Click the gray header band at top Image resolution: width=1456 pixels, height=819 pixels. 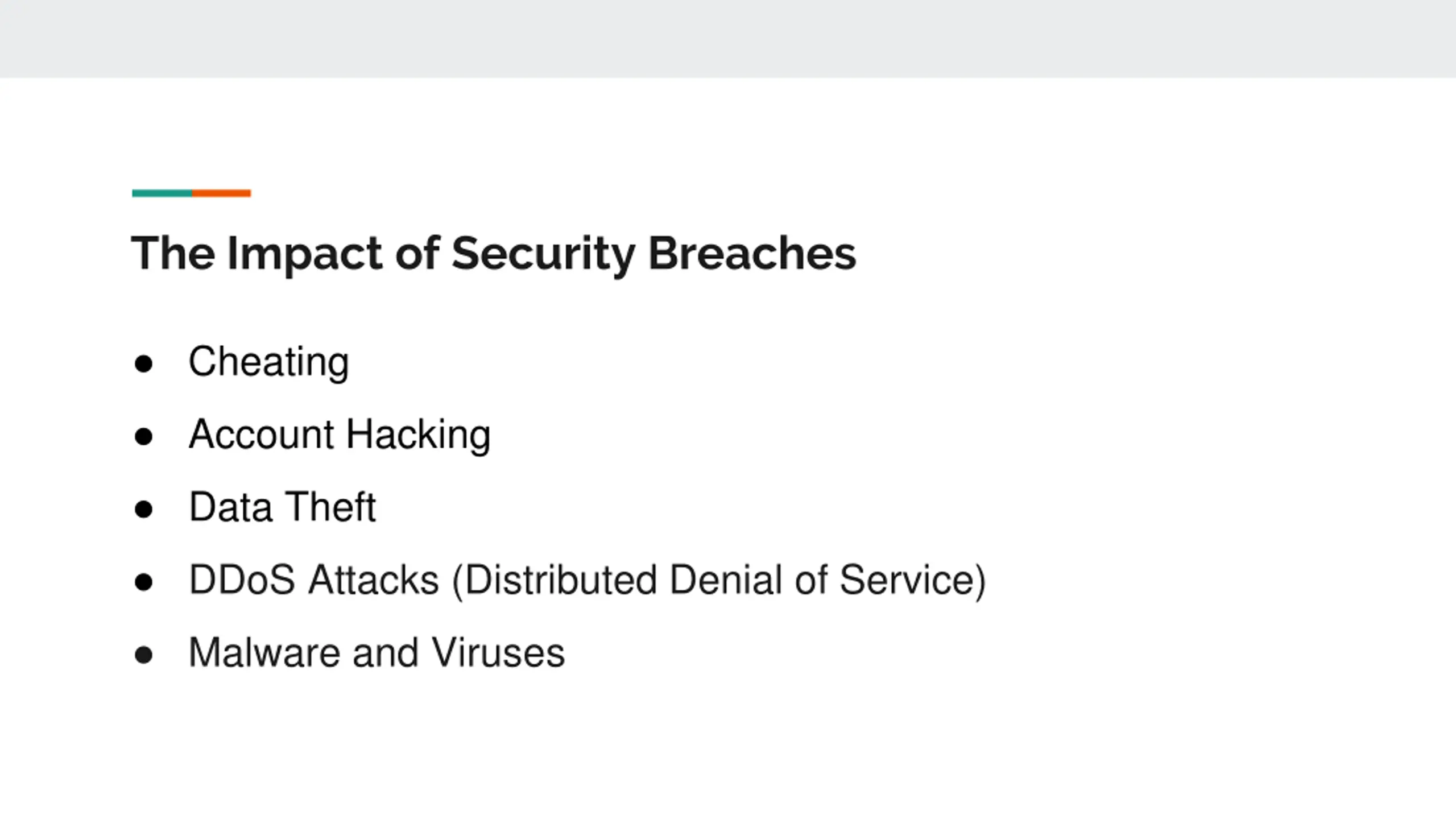coord(728,39)
